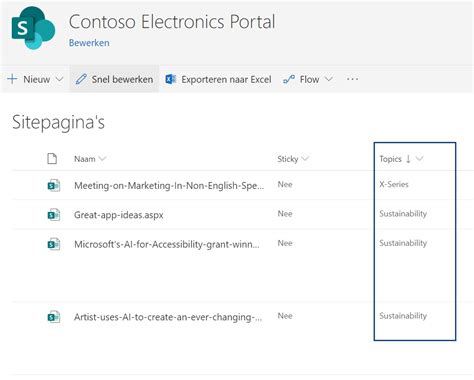The image size is (474, 380).
Task: Click page icon for Great-app-ideas.aspx
Action: click(54, 215)
